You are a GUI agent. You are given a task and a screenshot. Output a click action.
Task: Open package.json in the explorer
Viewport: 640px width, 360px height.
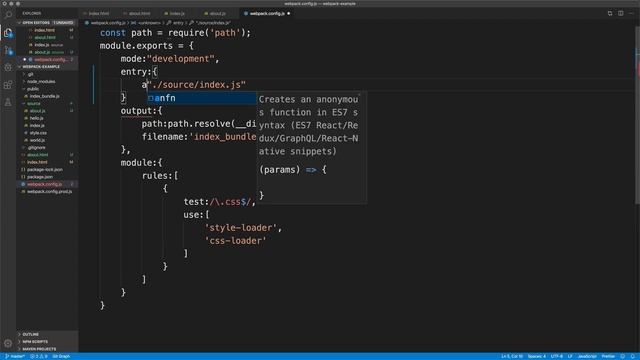click(40, 177)
